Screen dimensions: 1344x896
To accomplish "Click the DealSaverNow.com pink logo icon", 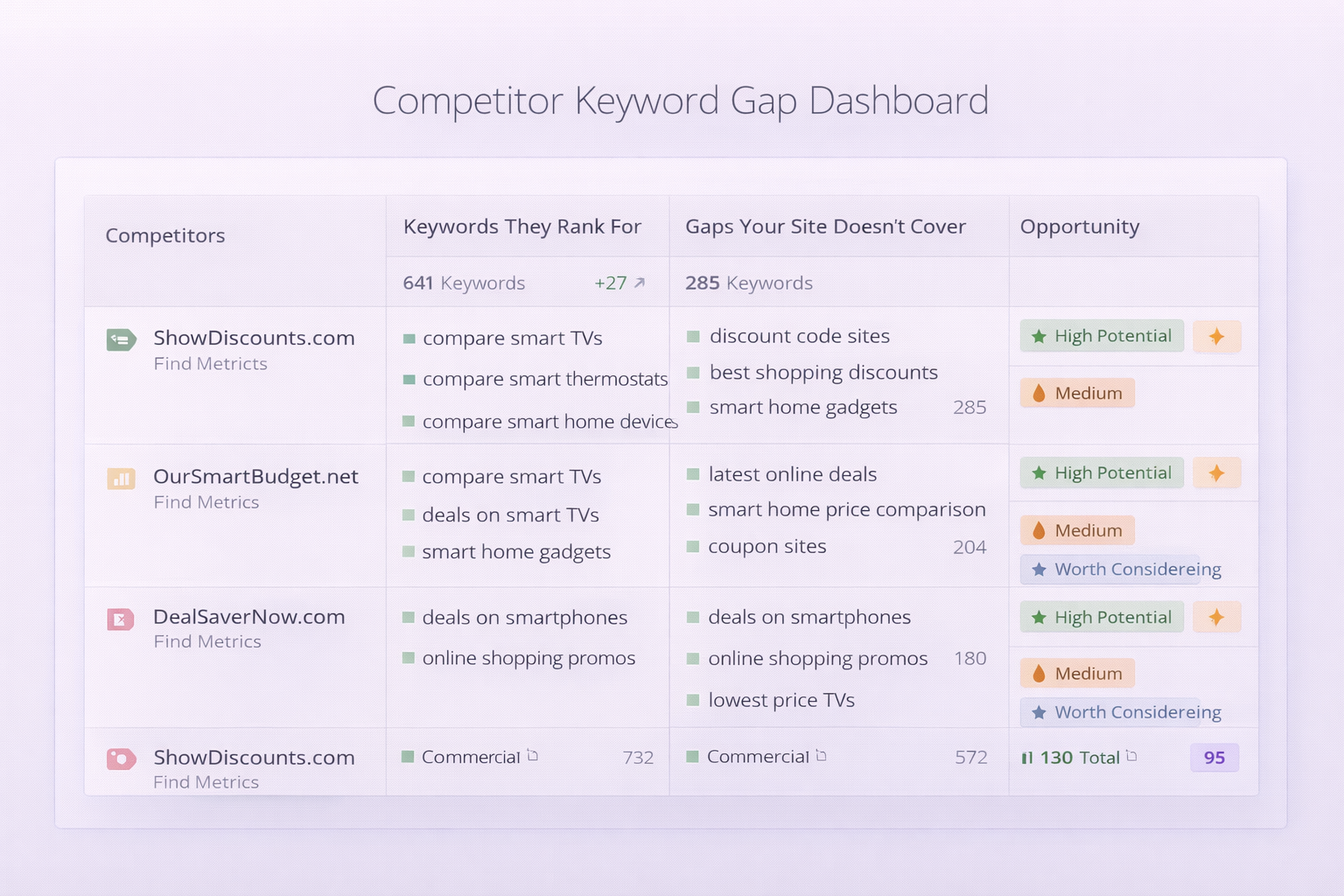I will [x=120, y=618].
